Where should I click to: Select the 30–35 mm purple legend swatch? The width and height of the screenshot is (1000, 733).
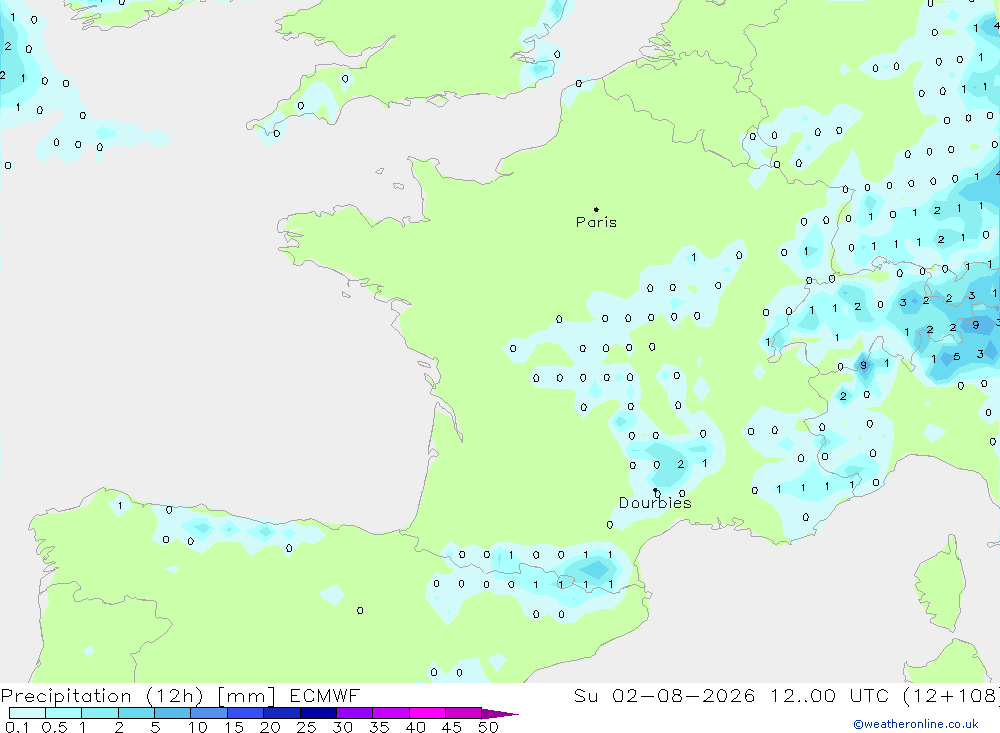click(x=355, y=713)
